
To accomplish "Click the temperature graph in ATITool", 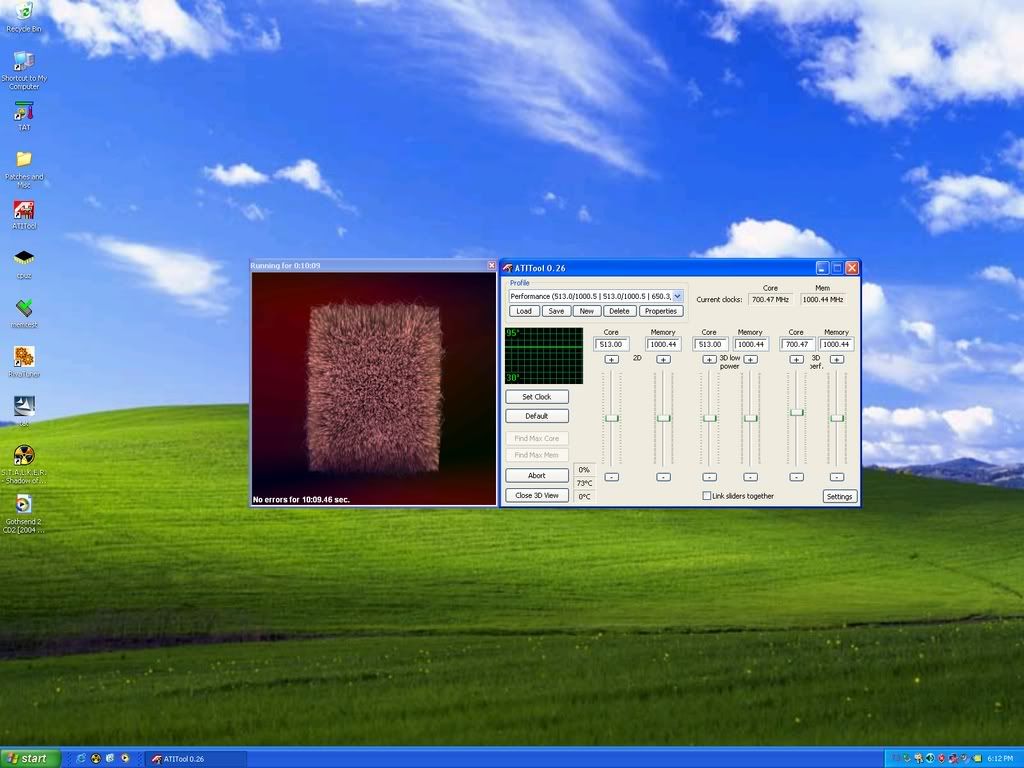I will (x=544, y=356).
